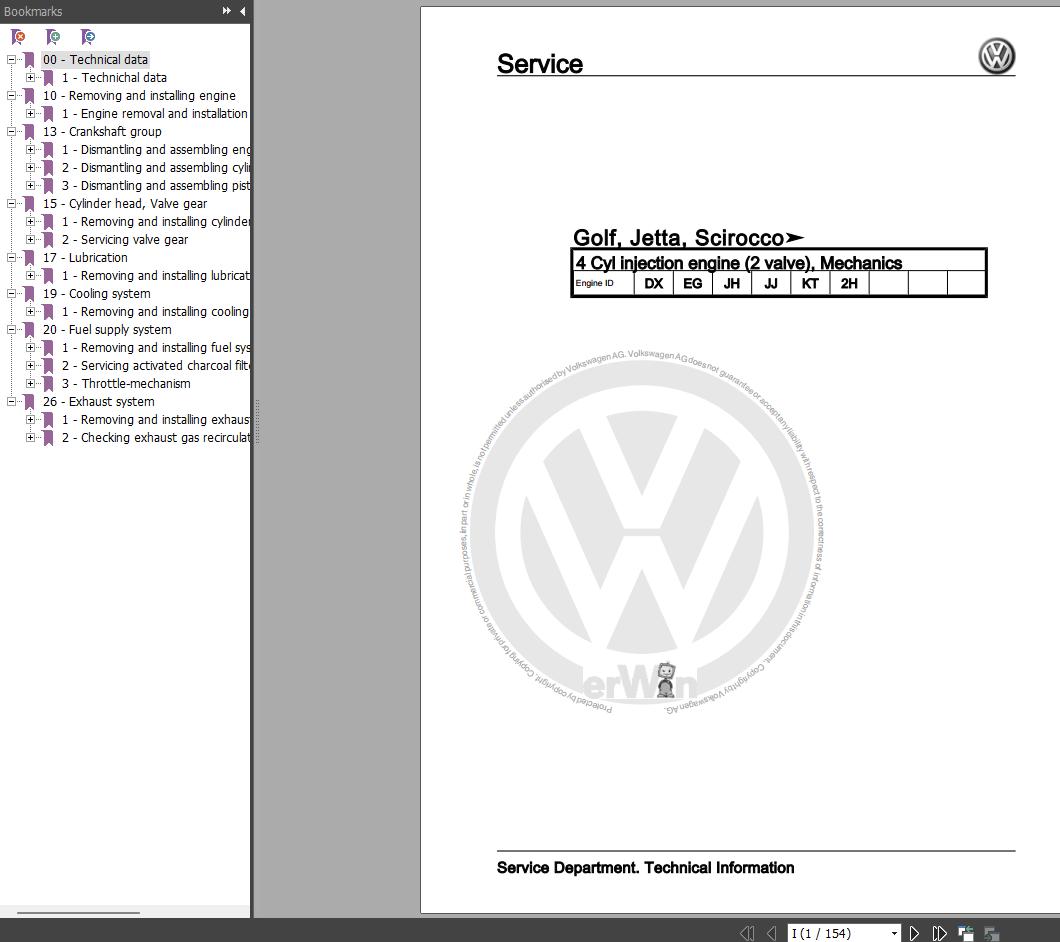Select the 17 - Lubrication bookmark
The width and height of the screenshot is (1060, 942).
tap(85, 258)
